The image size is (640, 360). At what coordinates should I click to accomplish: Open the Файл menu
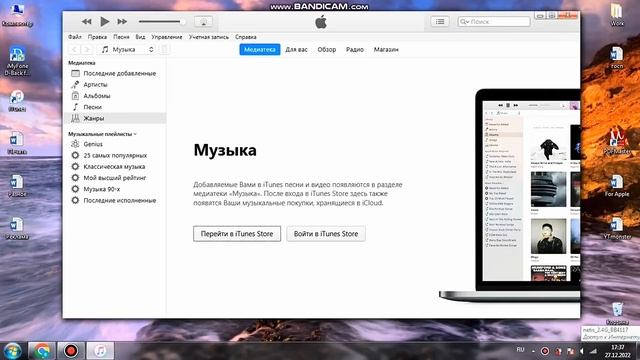point(75,37)
